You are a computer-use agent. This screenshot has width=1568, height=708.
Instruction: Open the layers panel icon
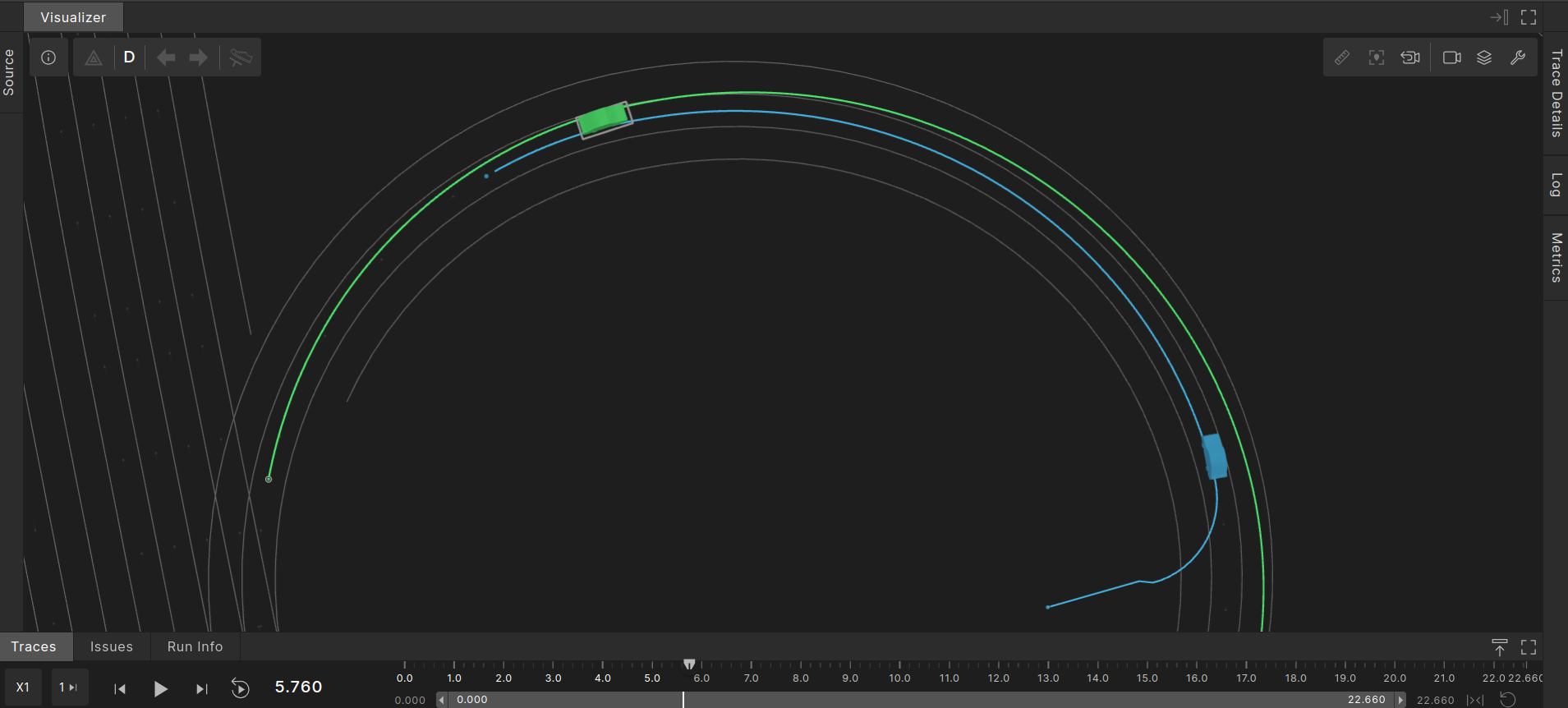pos(1484,57)
